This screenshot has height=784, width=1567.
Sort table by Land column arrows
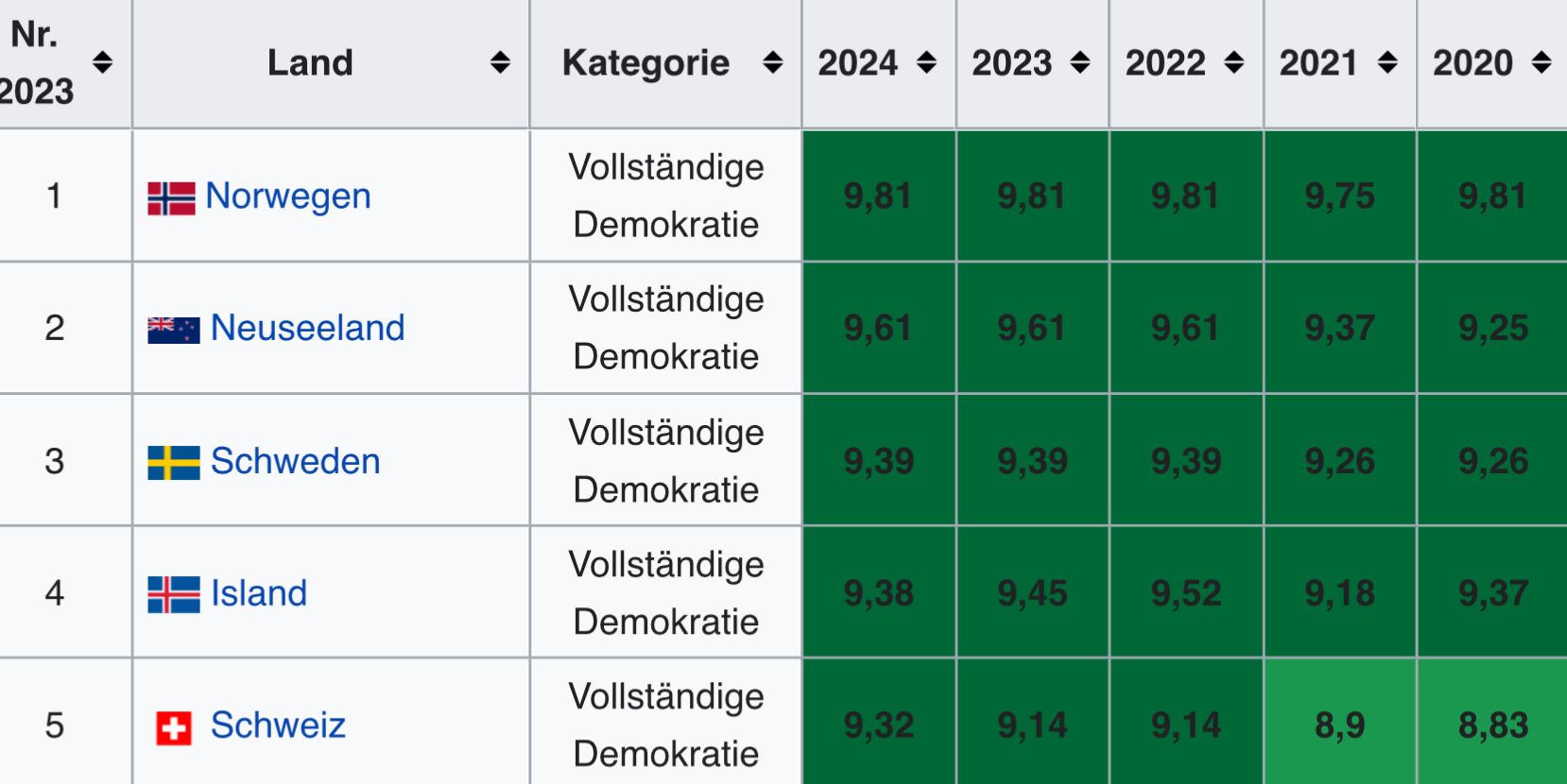click(500, 63)
